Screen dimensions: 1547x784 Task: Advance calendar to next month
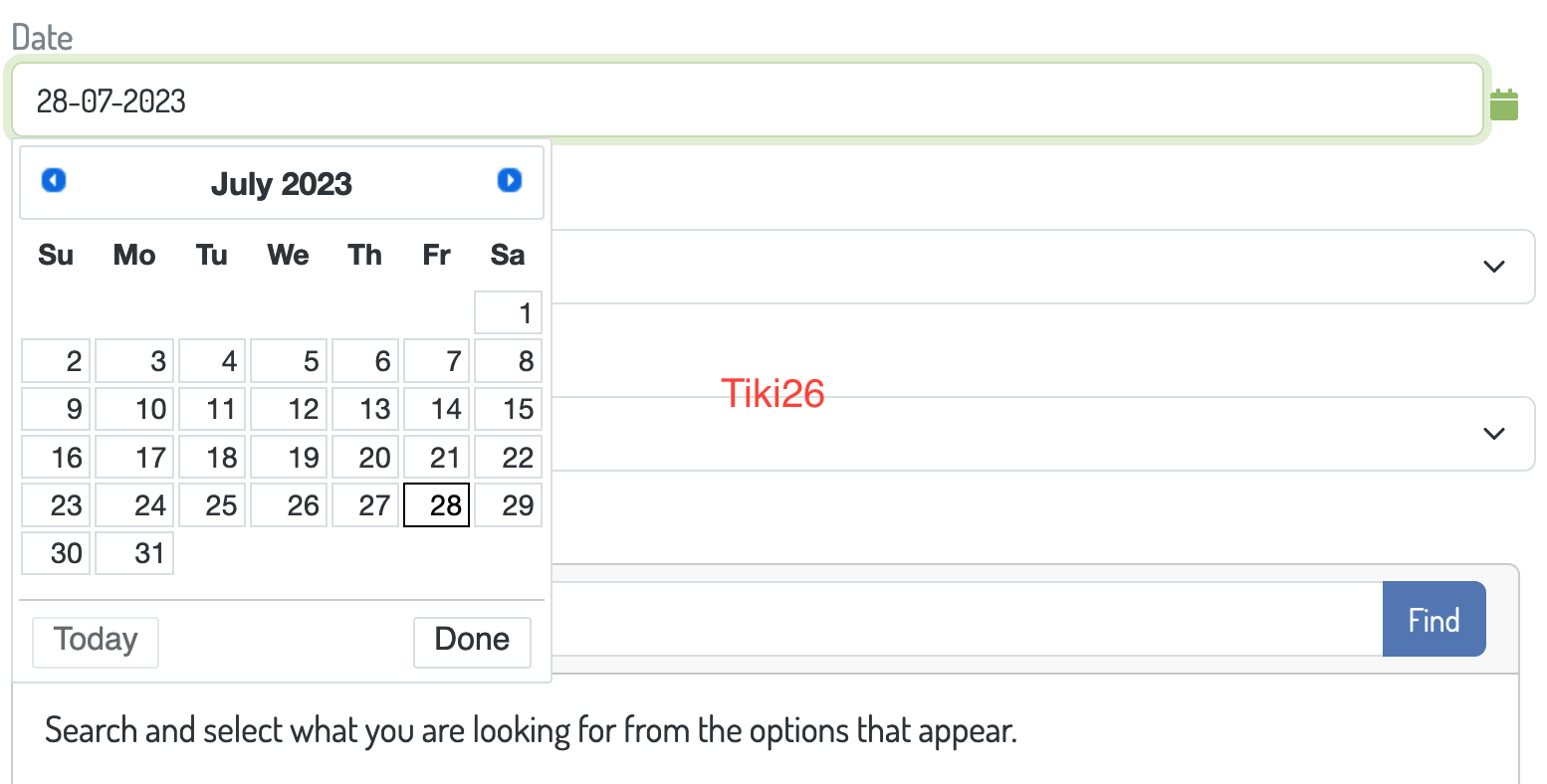pyautogui.click(x=510, y=180)
